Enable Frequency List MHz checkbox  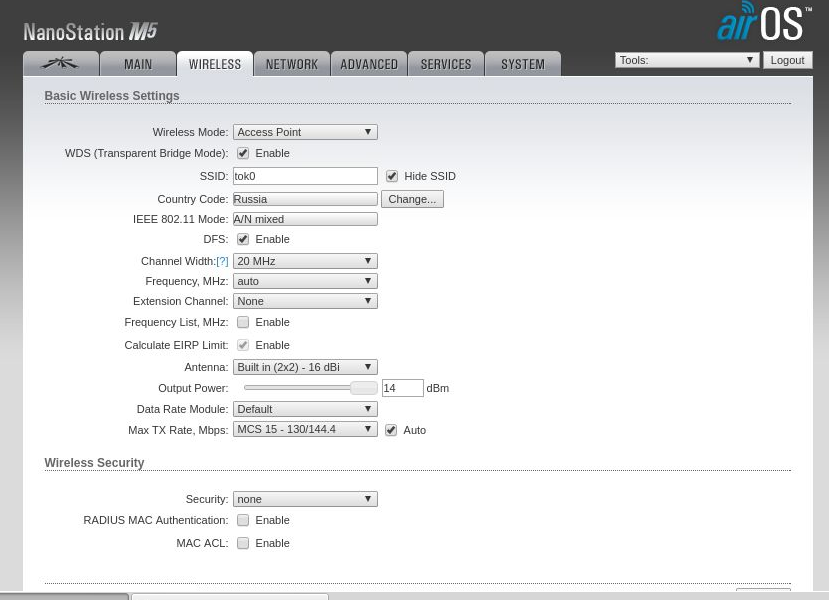point(243,323)
